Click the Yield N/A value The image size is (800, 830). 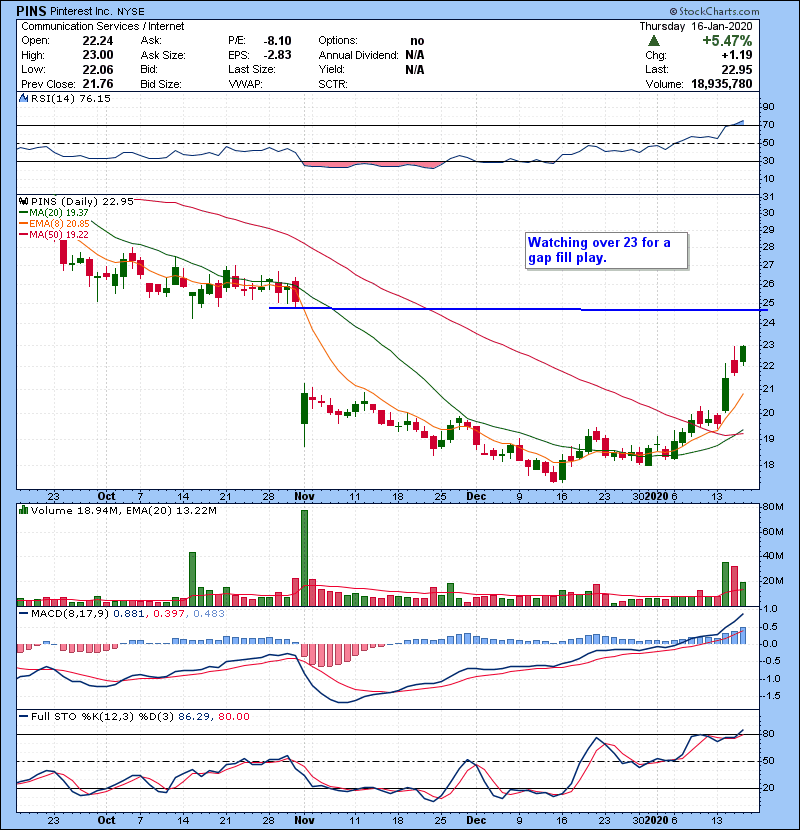[415, 69]
